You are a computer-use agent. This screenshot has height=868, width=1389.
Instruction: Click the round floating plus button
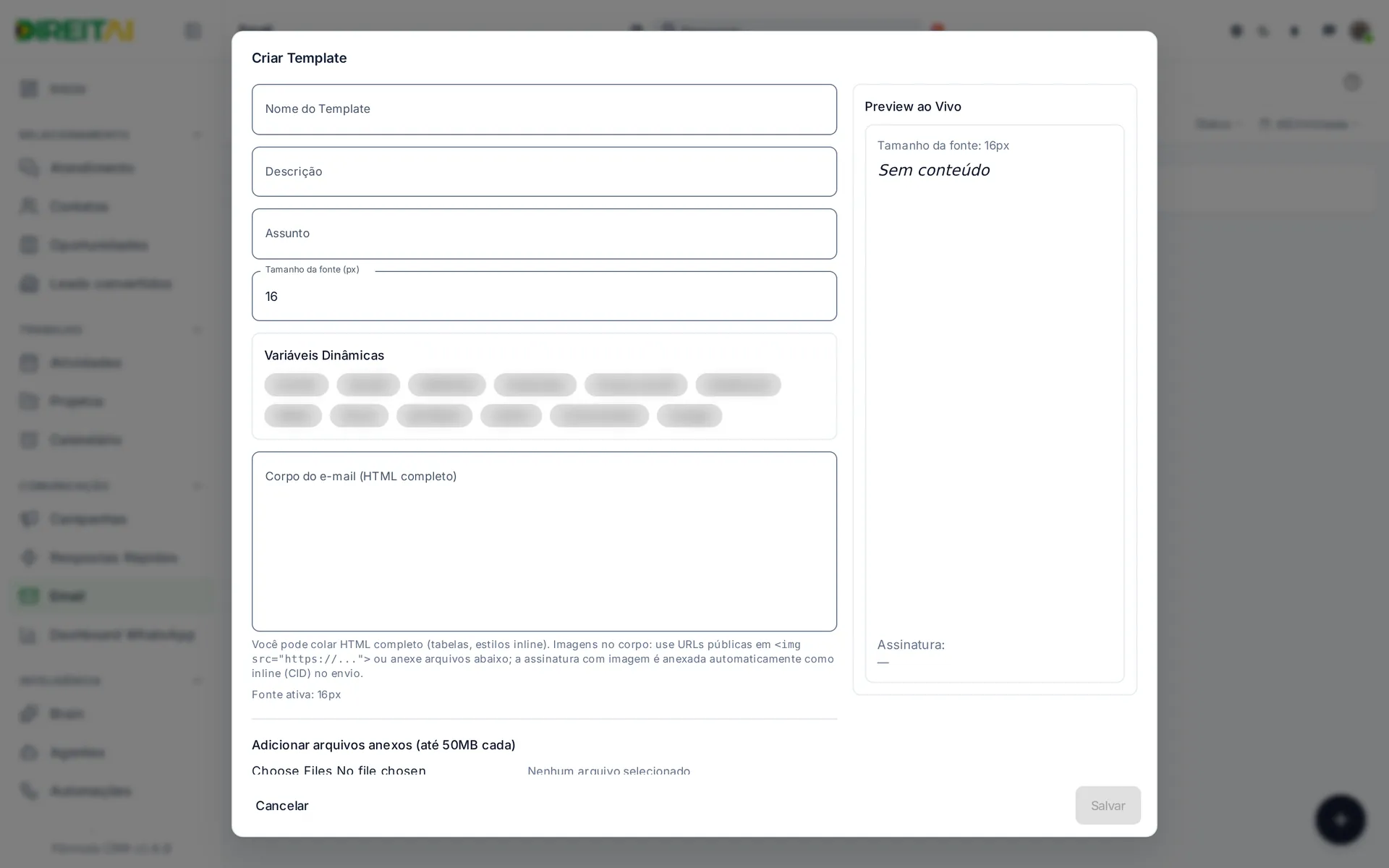(x=1341, y=820)
